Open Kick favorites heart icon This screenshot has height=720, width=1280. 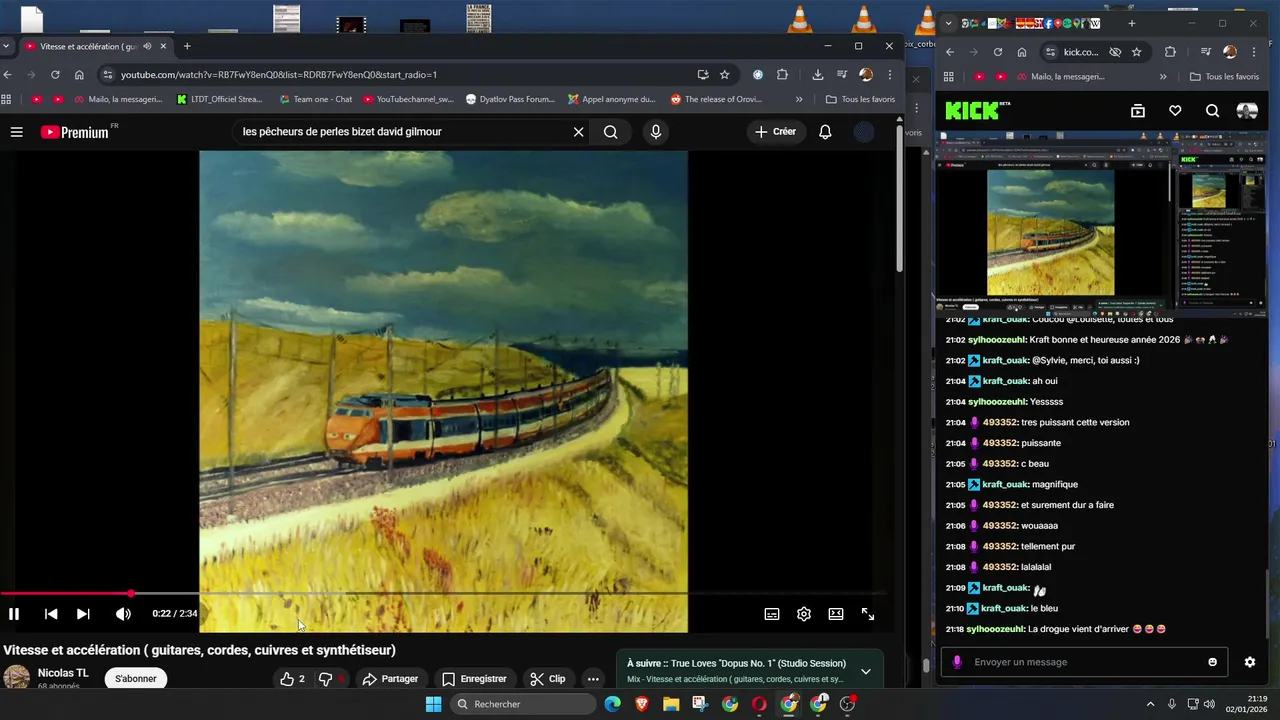1175,111
